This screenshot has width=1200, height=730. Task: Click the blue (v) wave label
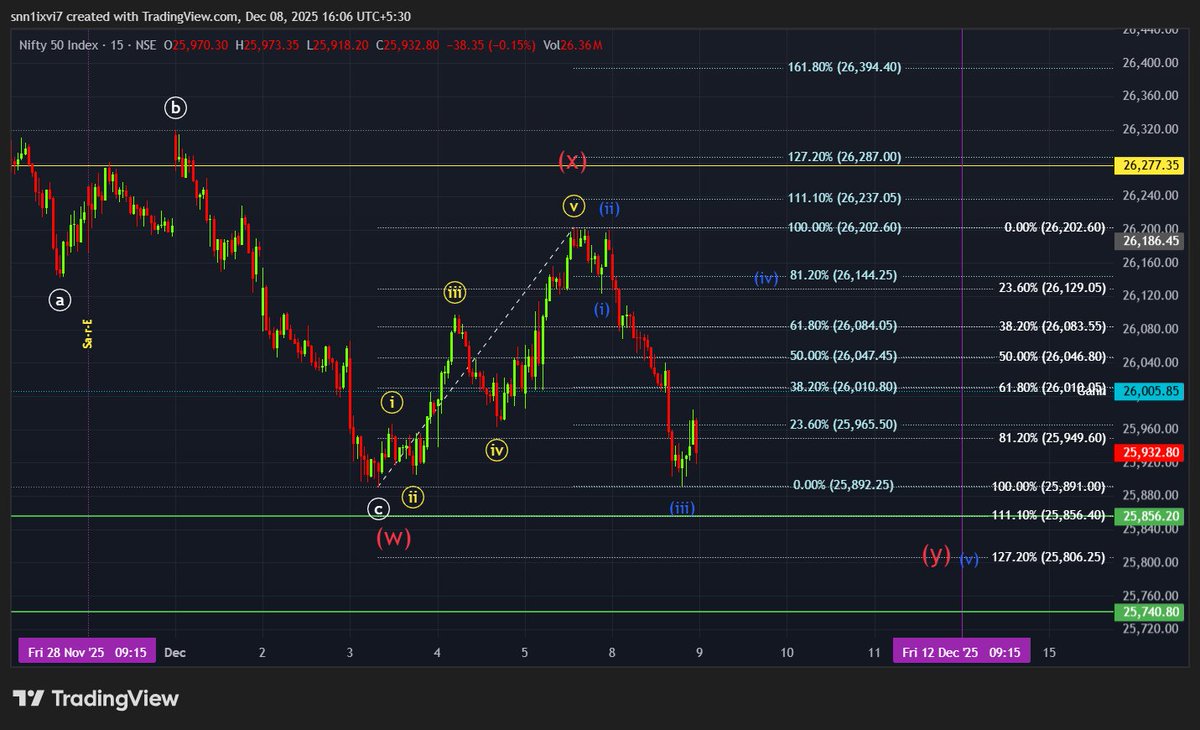[969, 559]
